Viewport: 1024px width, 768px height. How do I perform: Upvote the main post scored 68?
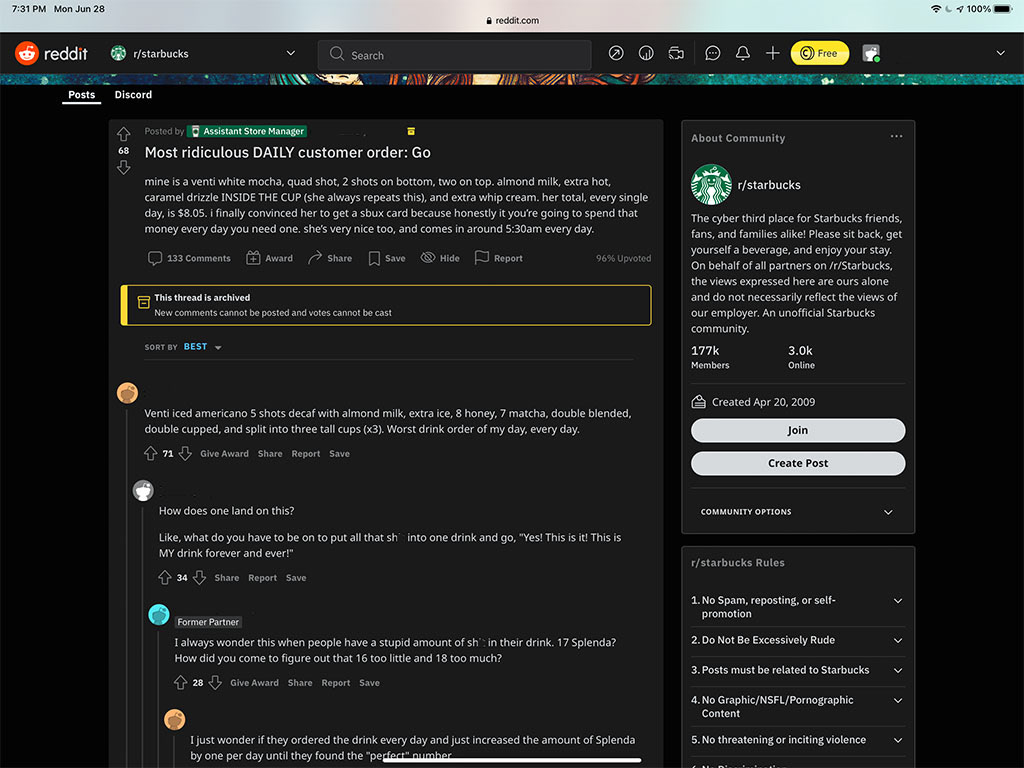click(x=123, y=135)
